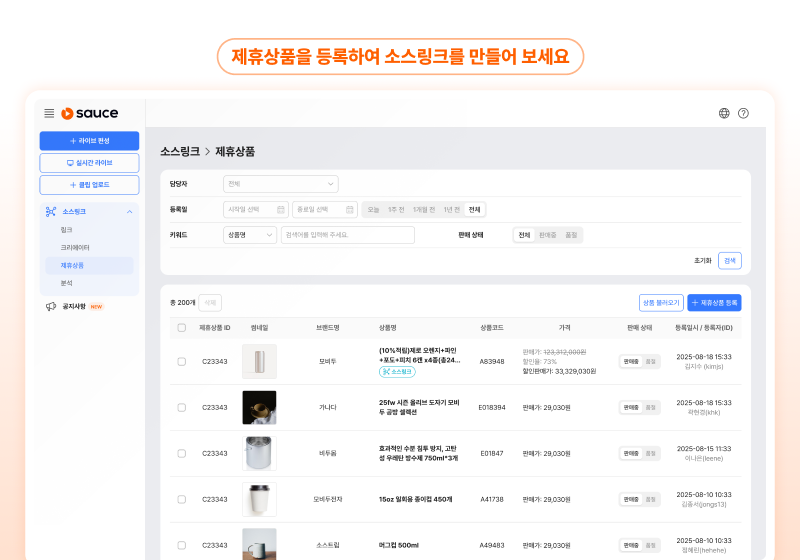The height and width of the screenshot is (560, 800).
Task: Click the 등록일시 / 등록자(ID) column header
Action: pos(704,328)
